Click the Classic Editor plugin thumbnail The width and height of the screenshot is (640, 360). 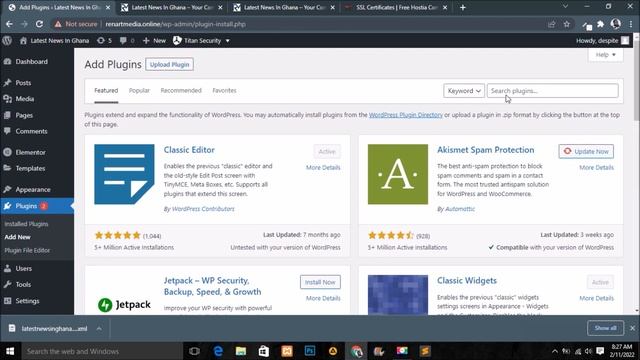coord(124,174)
